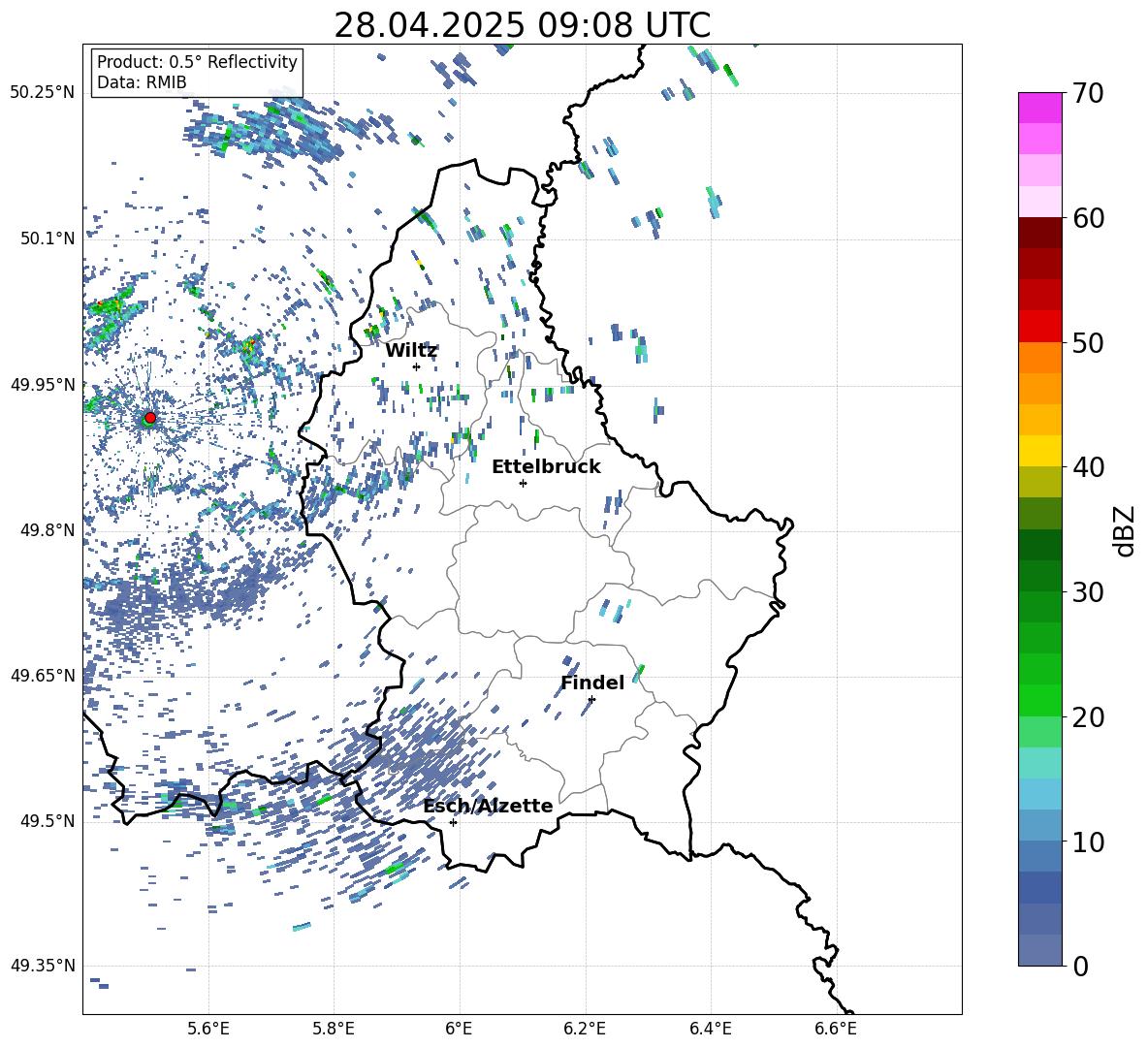Viewport: 1148px width, 1048px height.
Task: Click the 60 tick on the colorbar
Action: (x=1088, y=218)
